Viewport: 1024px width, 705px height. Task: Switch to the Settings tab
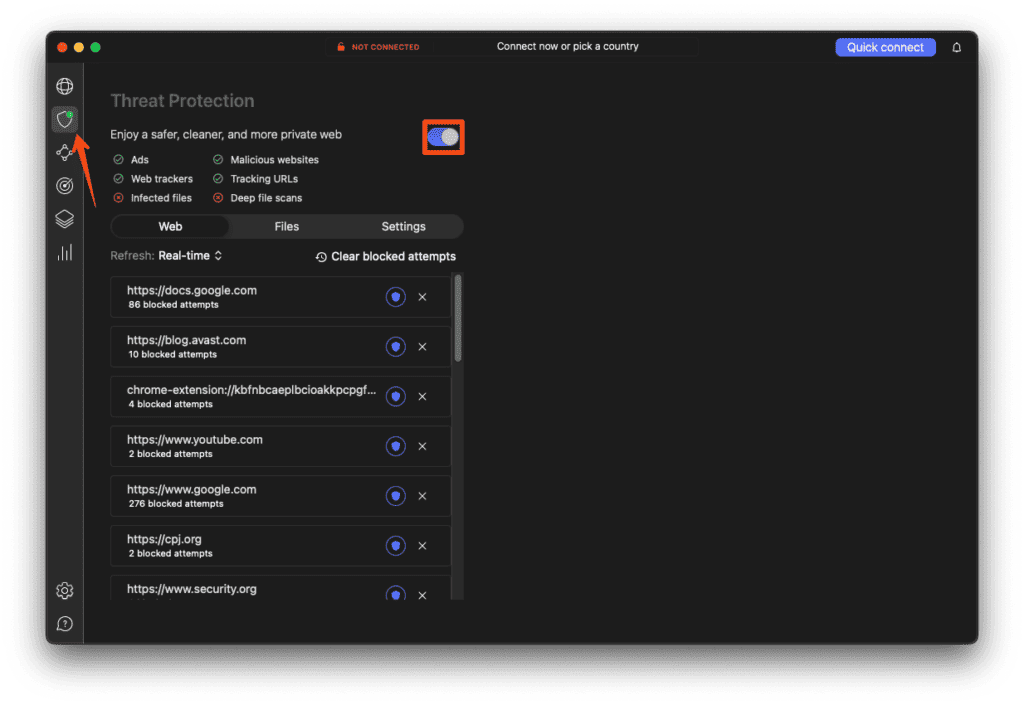(x=404, y=227)
